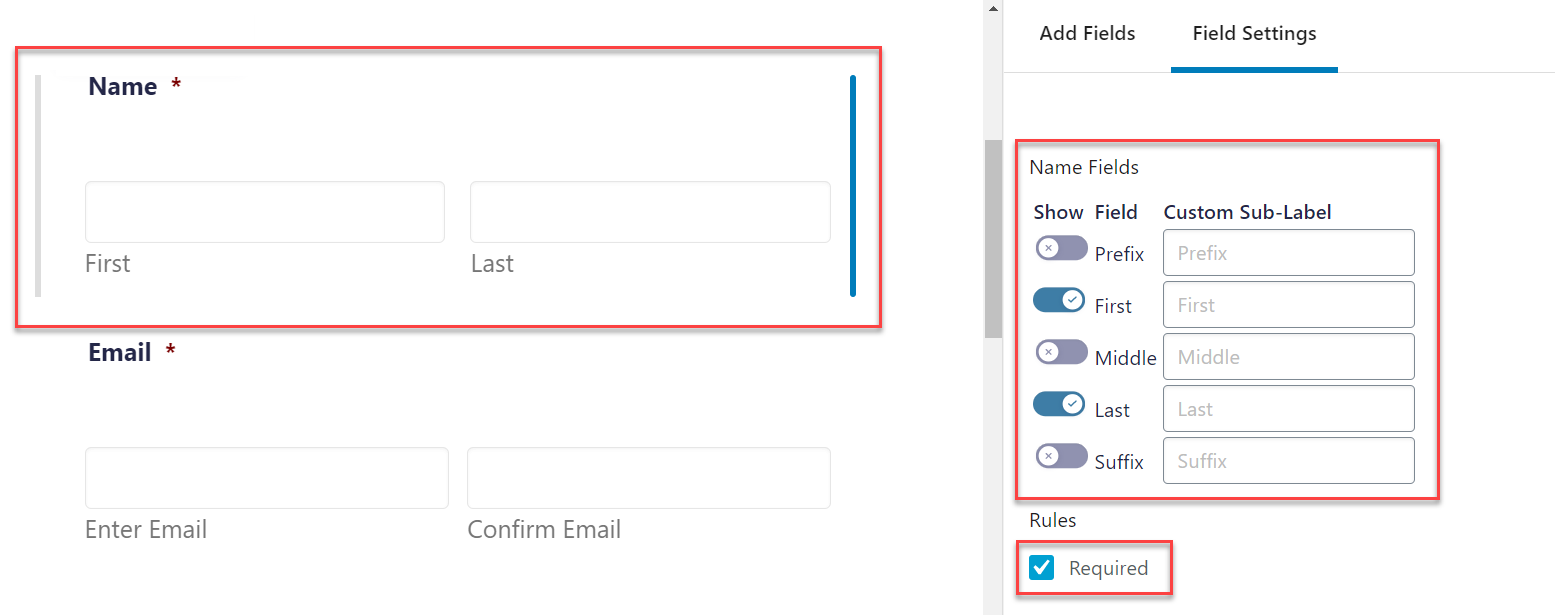Select the Suffix custom sub-label field
The height and width of the screenshot is (615, 1555).
[x=1289, y=461]
